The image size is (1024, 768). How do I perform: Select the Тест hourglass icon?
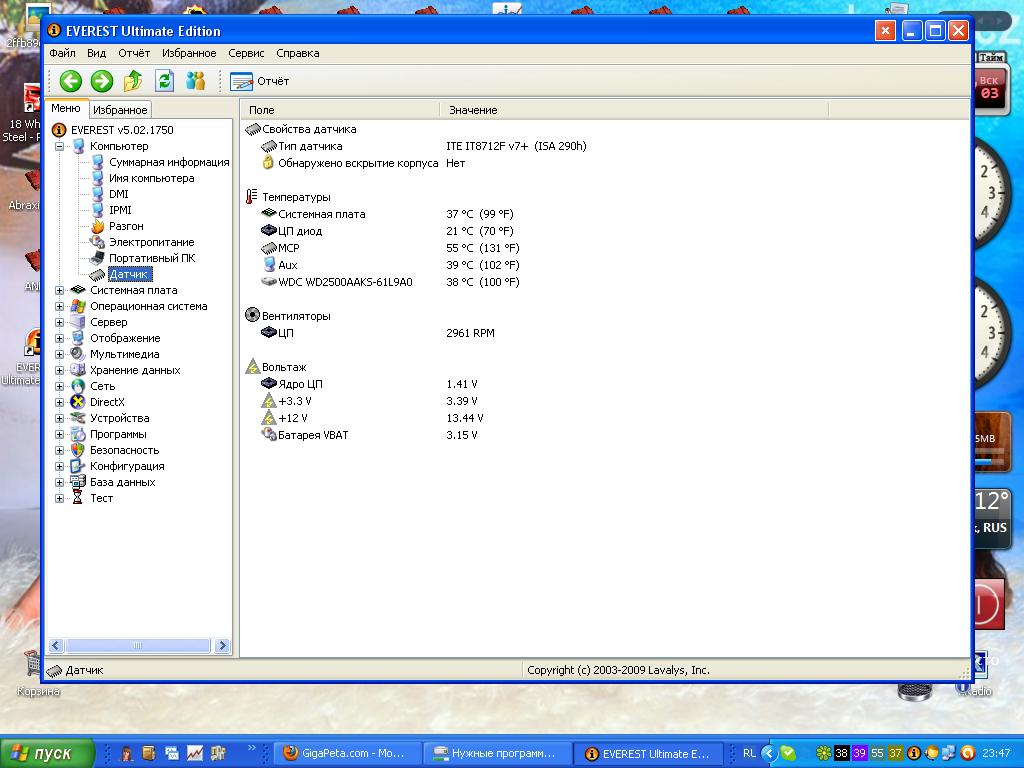click(78, 498)
